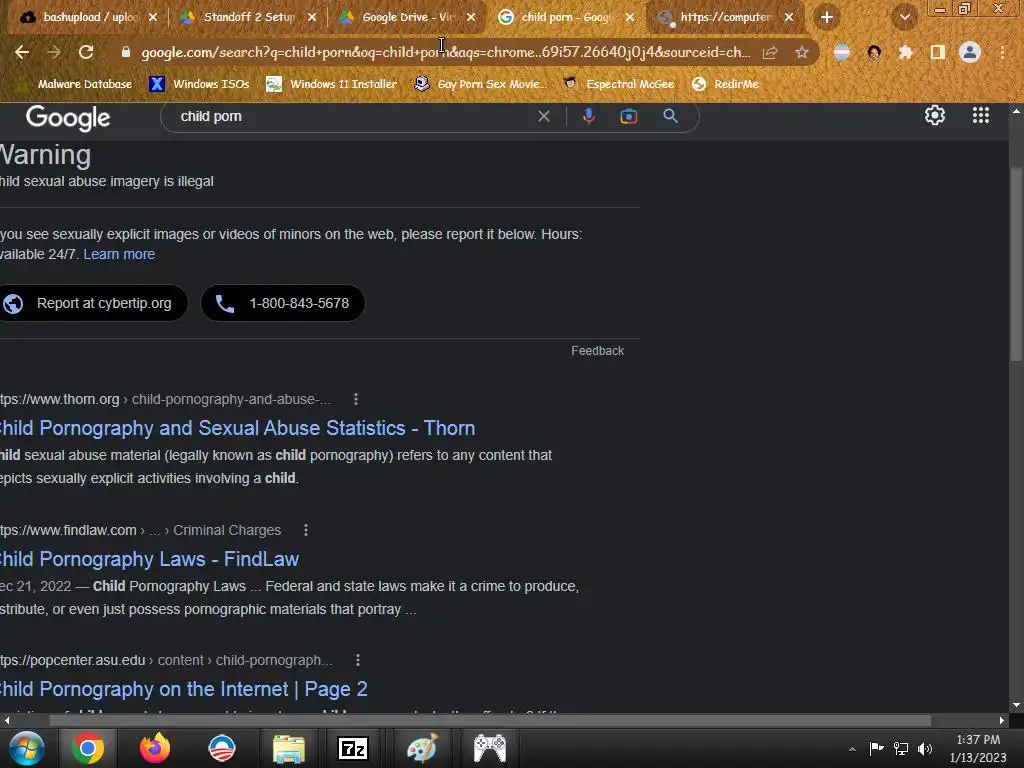Open the Thorn statistics result link
The width and height of the screenshot is (1024, 768).
tap(238, 428)
